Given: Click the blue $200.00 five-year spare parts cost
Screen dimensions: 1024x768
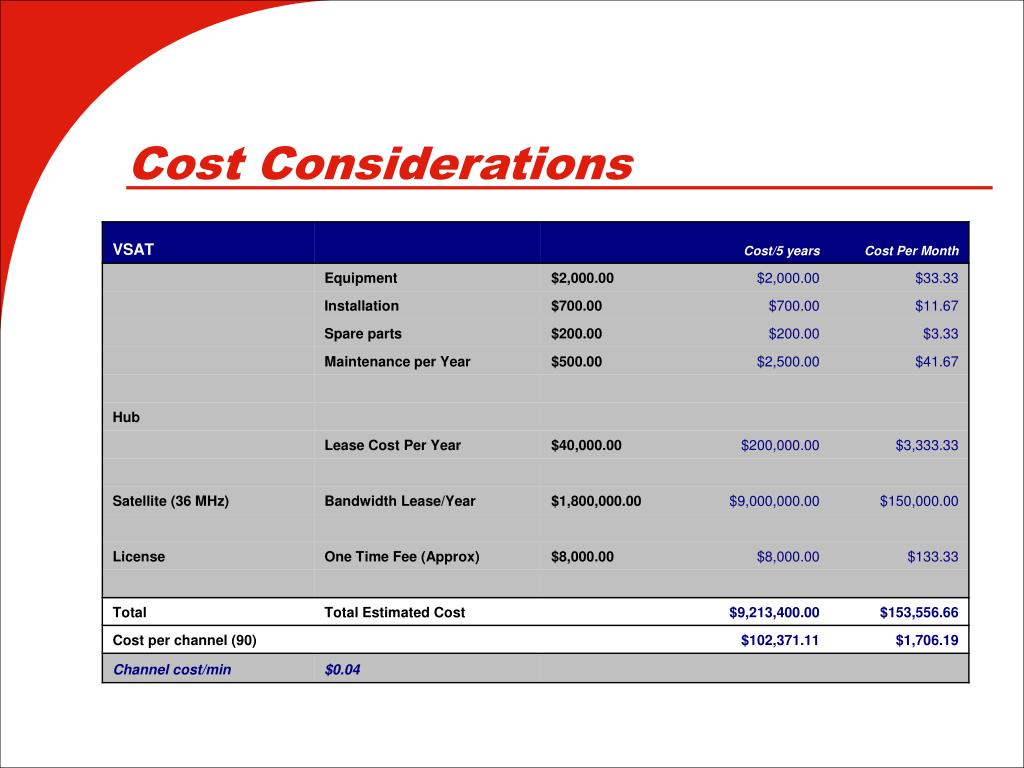Looking at the screenshot, I should coord(793,334).
